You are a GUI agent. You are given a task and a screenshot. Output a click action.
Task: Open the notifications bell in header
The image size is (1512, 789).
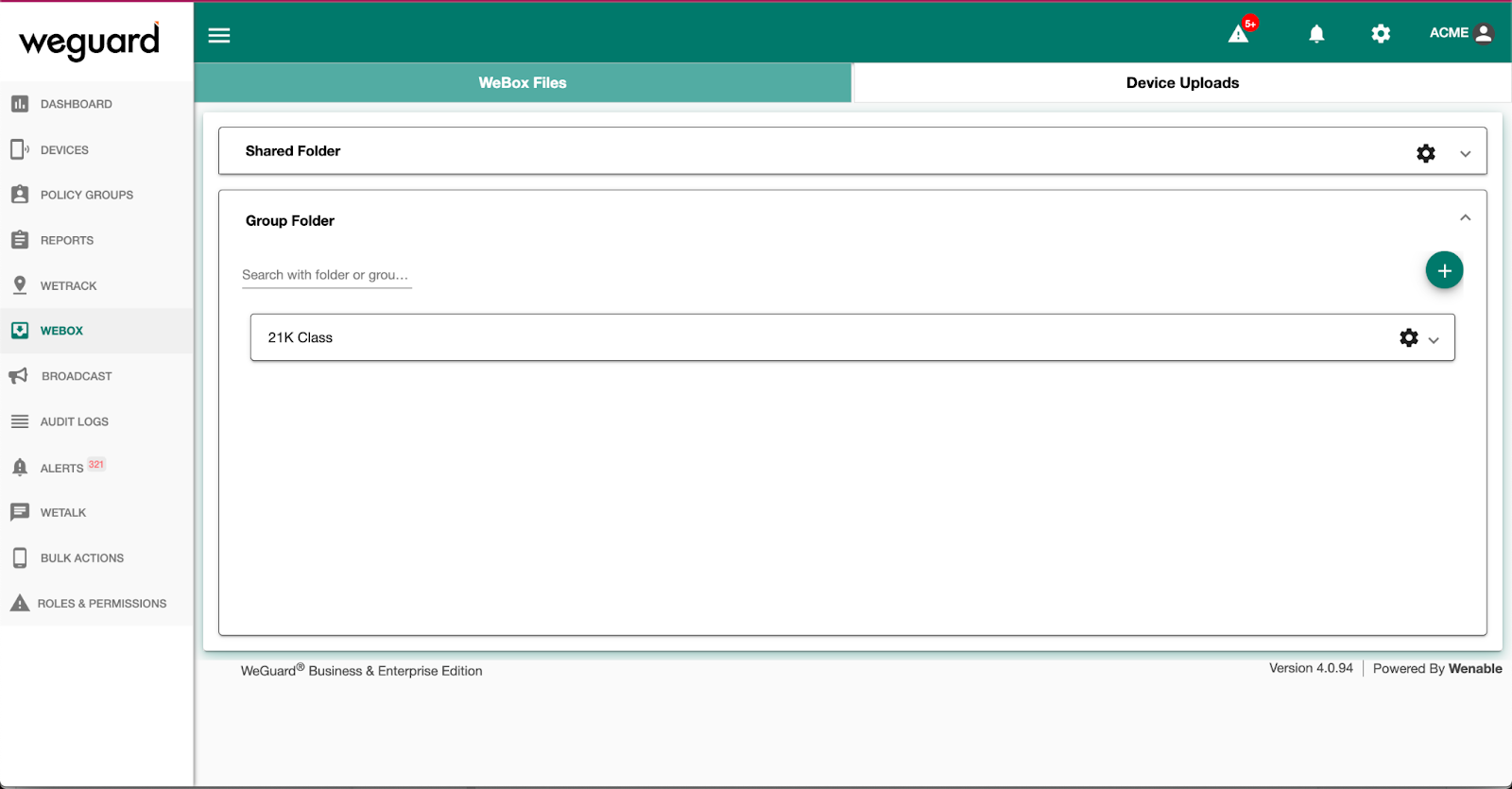tap(1316, 34)
